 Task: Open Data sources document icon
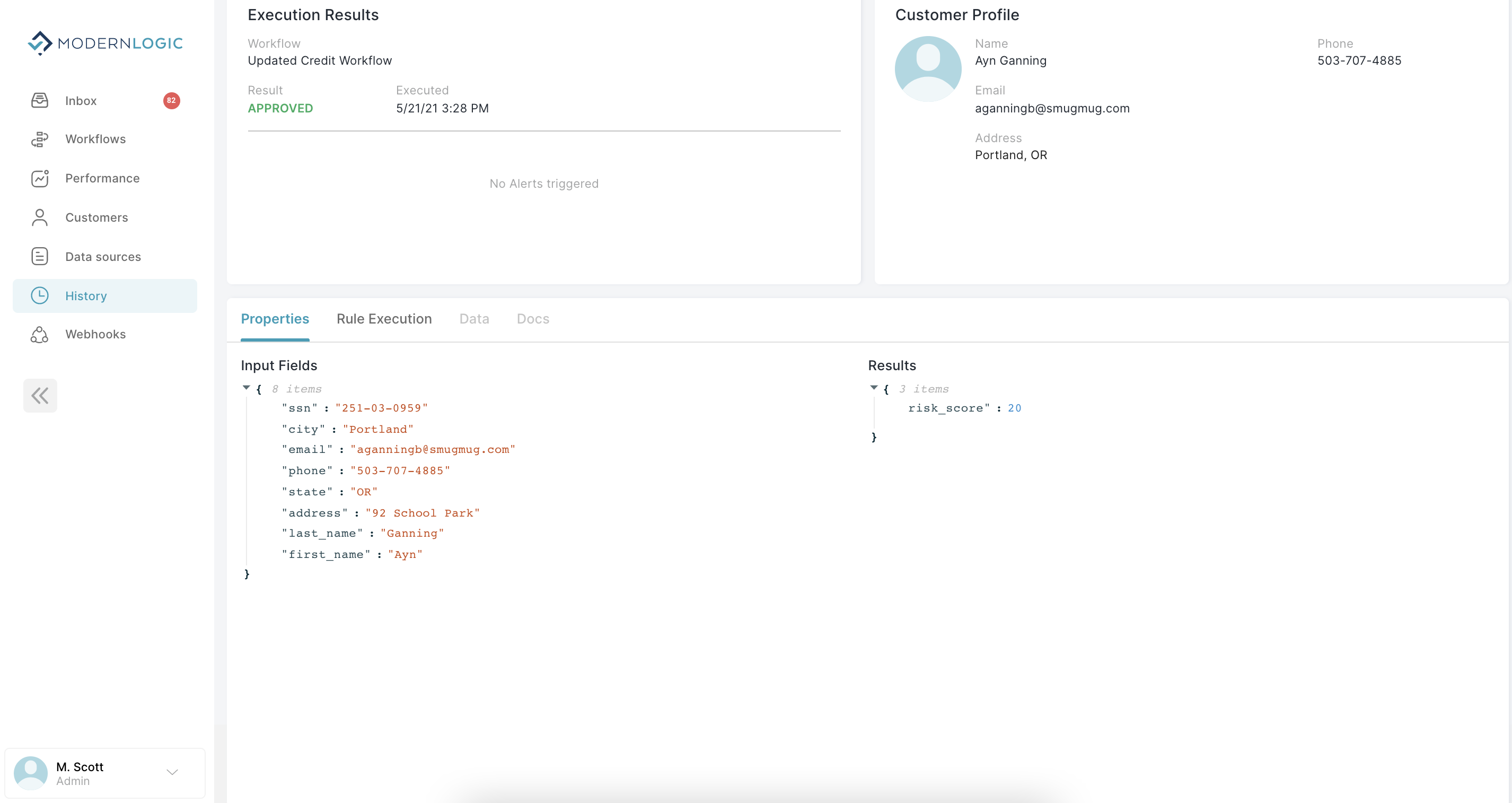point(39,257)
